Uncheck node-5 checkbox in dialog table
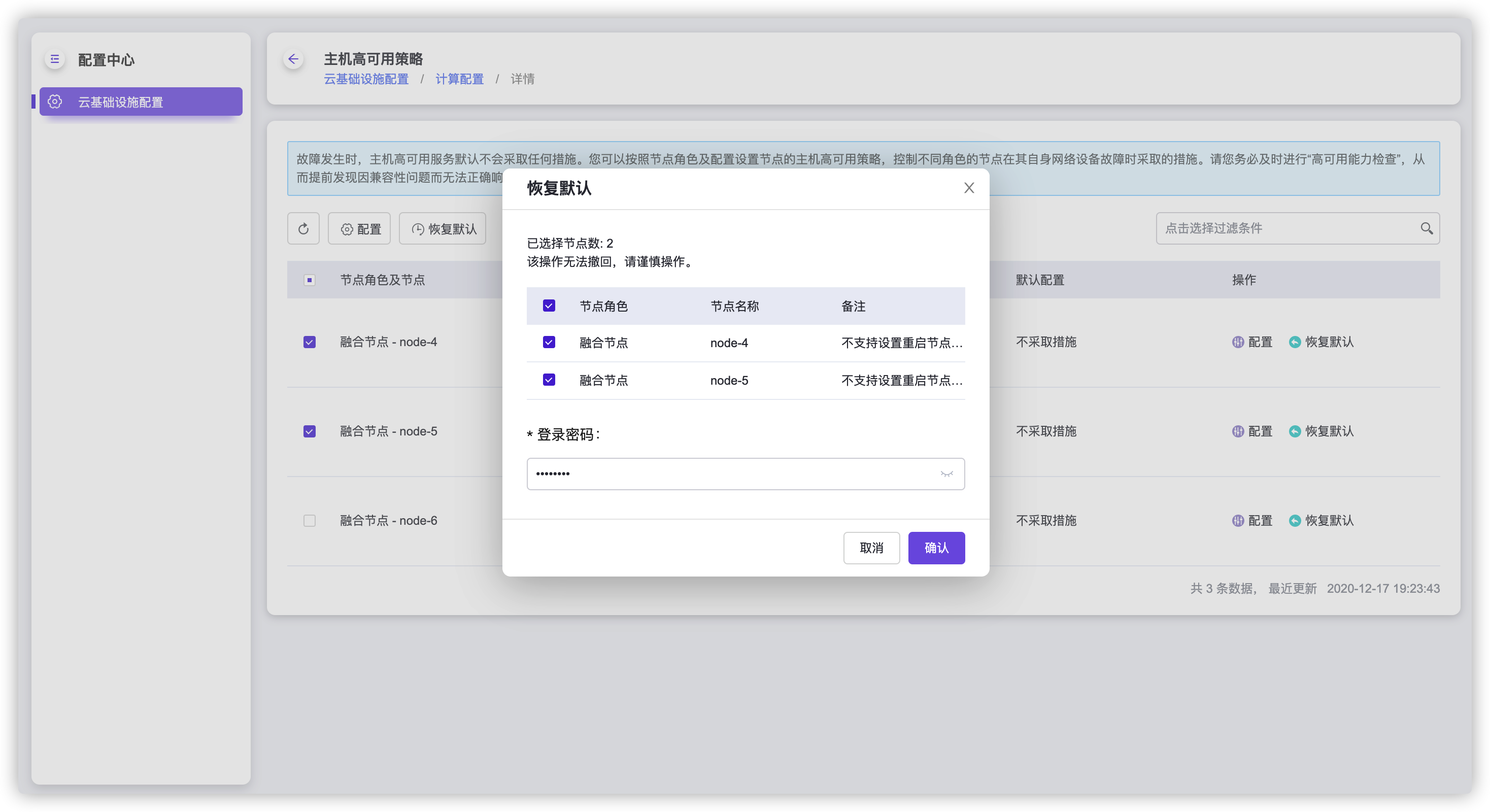 [x=549, y=380]
